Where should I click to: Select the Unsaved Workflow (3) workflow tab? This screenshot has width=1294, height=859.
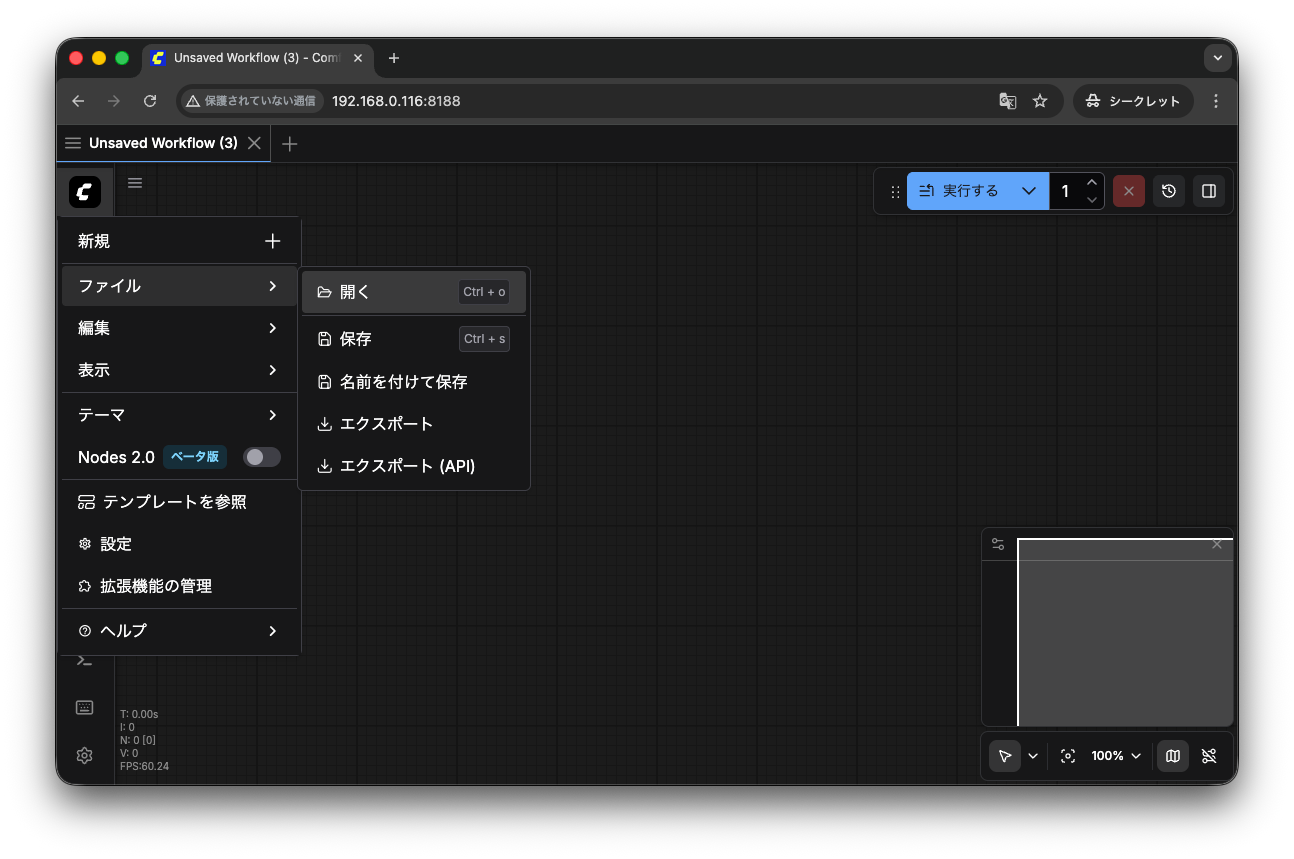click(x=163, y=143)
